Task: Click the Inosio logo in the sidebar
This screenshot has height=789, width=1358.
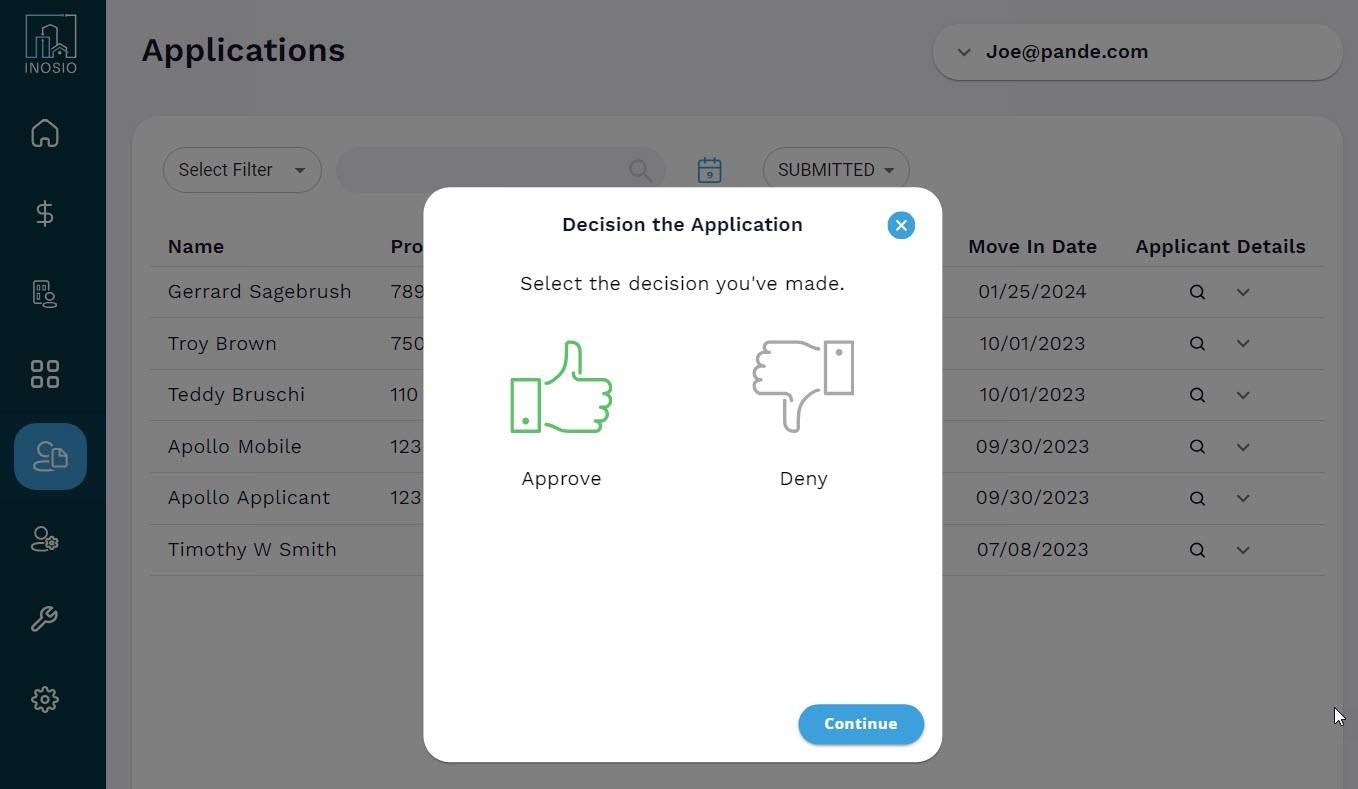Action: 51,44
